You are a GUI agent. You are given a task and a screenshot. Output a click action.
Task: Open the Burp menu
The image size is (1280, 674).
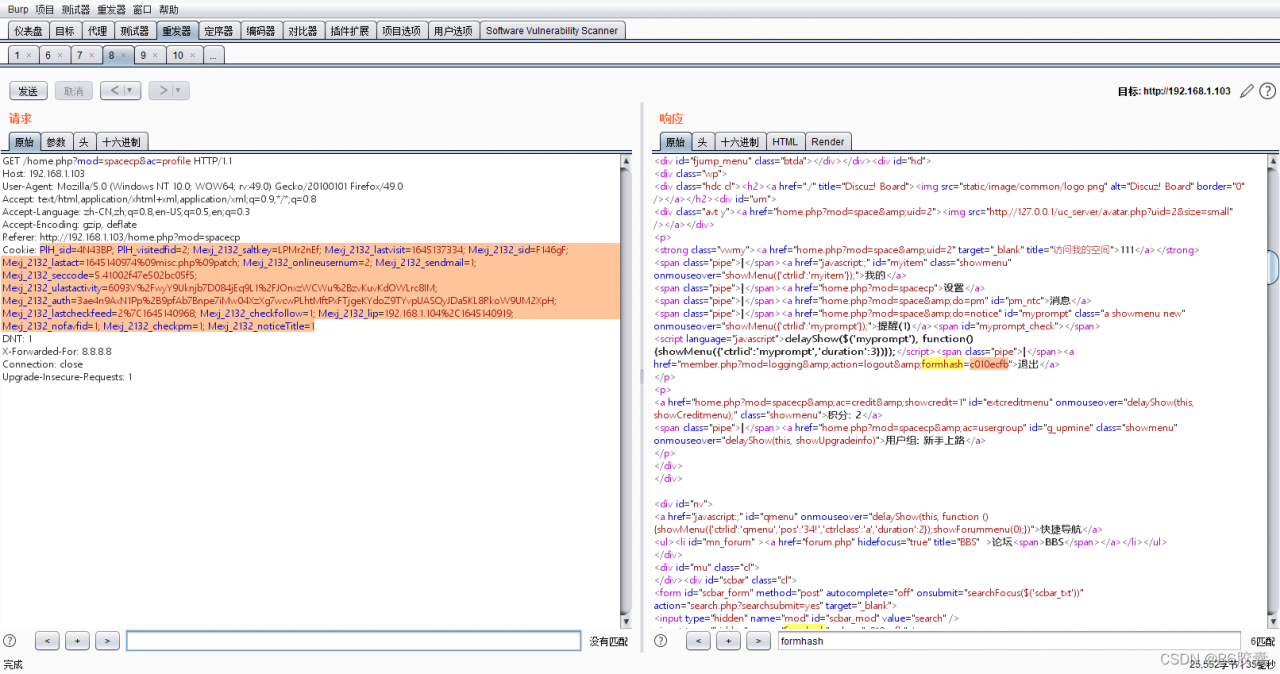coord(17,9)
